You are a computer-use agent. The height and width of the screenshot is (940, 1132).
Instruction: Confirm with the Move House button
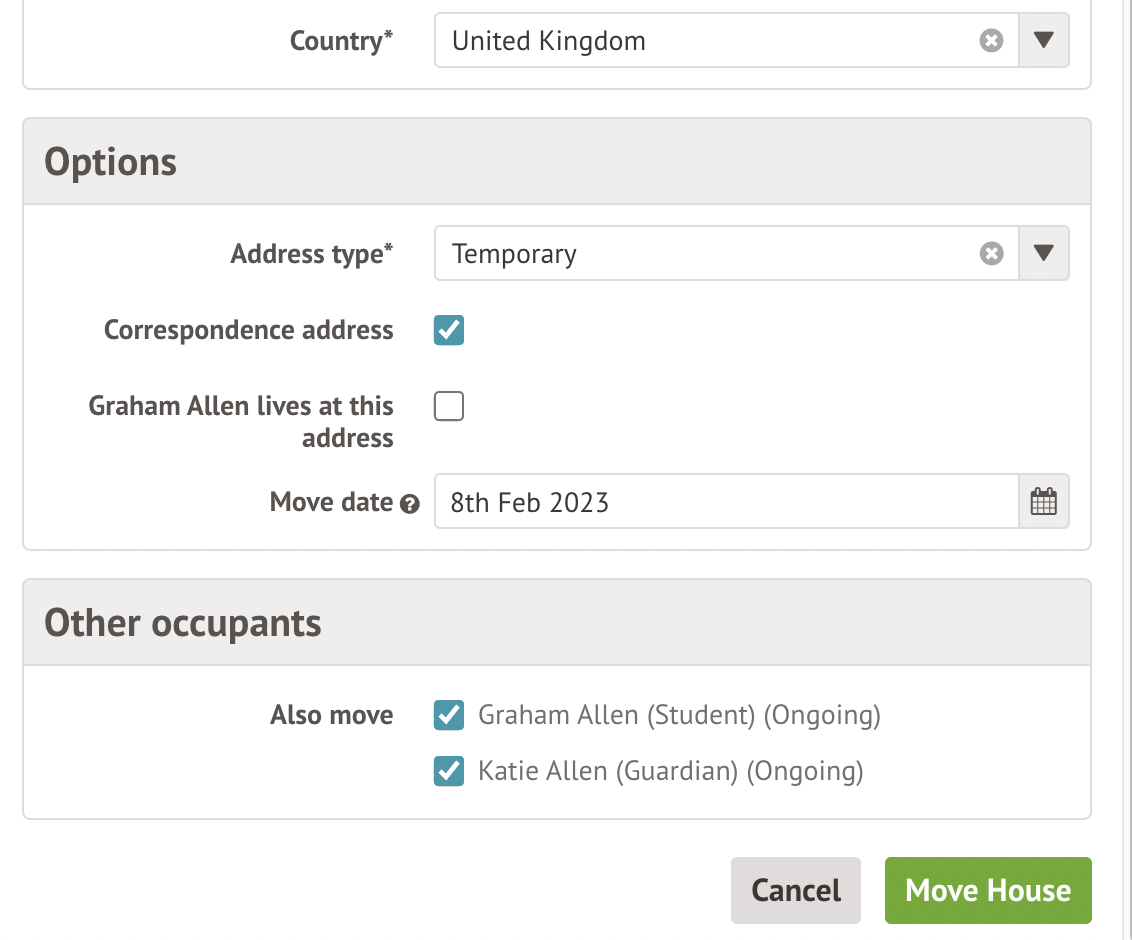coord(987,890)
